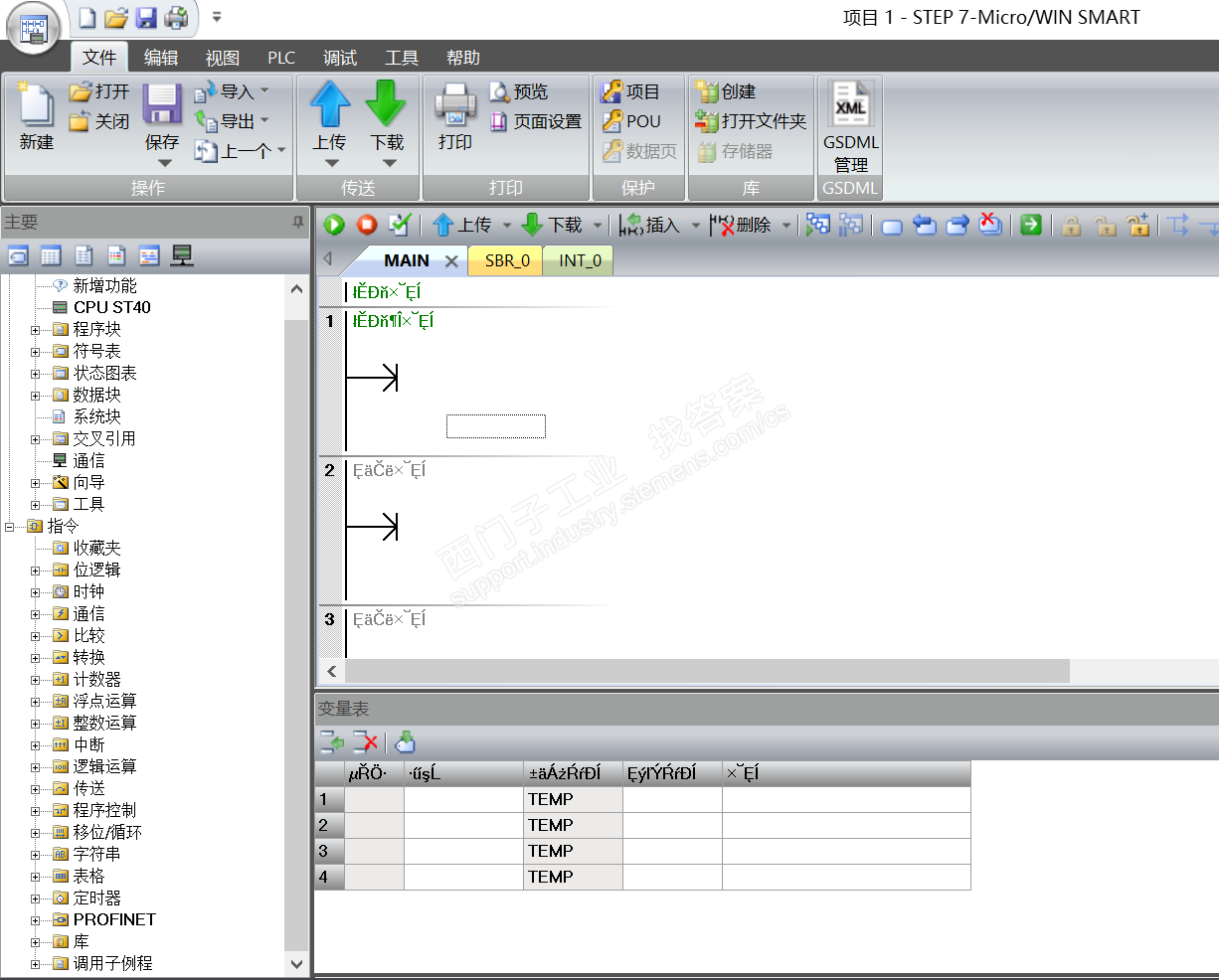Viewport: 1219px width, 980px height.
Task: Open the 编辑 ribbon tab
Action: pos(161,58)
